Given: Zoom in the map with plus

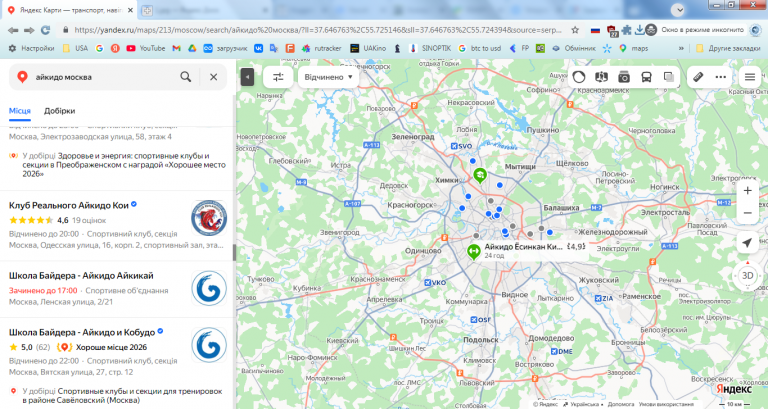Looking at the screenshot, I should [747, 191].
